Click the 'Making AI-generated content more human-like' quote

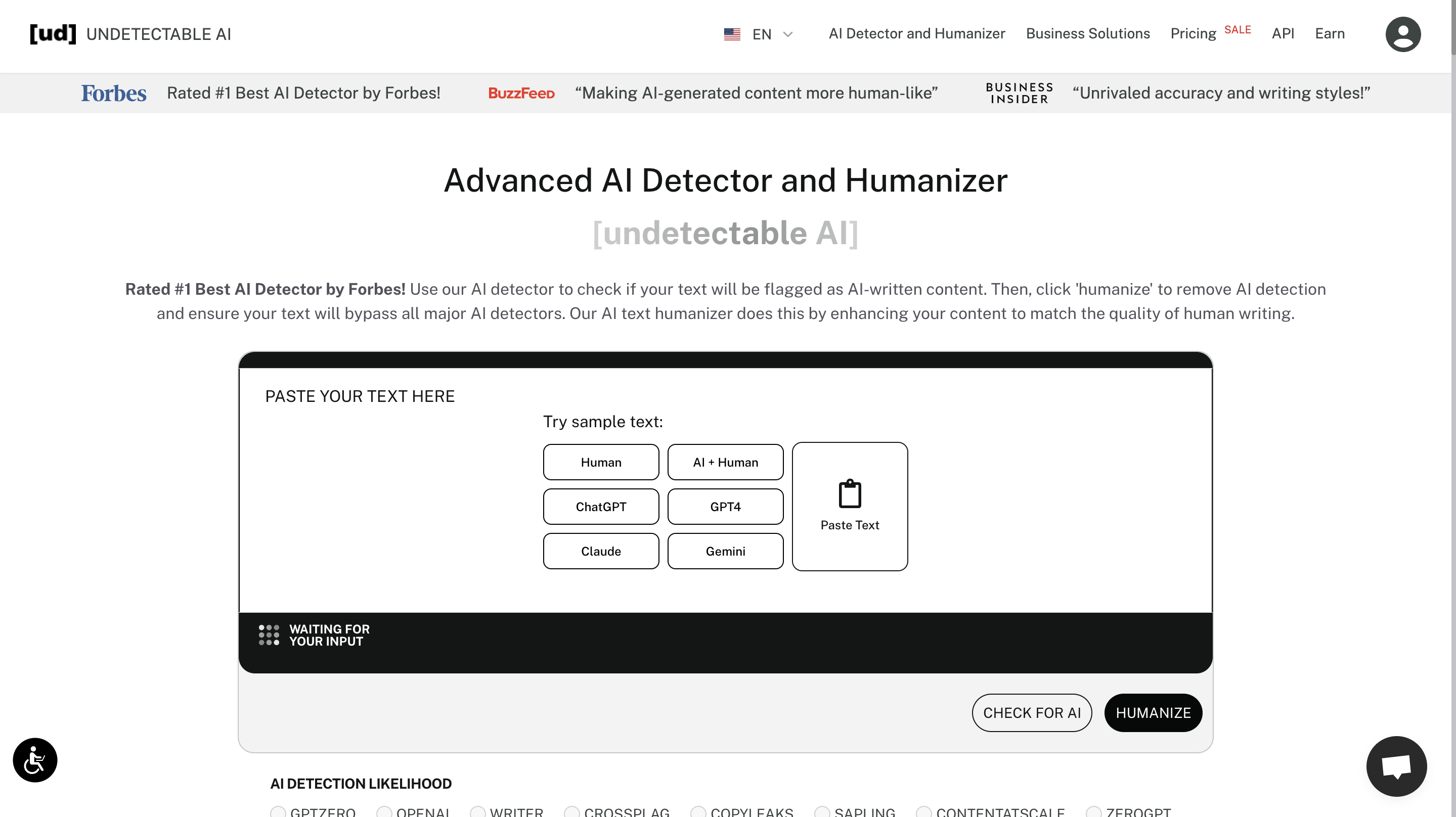tap(756, 93)
